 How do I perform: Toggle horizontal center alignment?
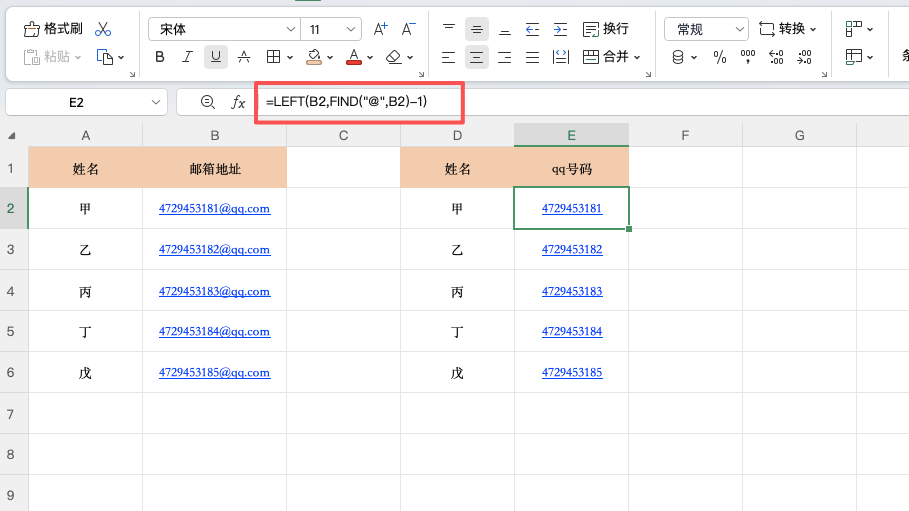click(477, 57)
